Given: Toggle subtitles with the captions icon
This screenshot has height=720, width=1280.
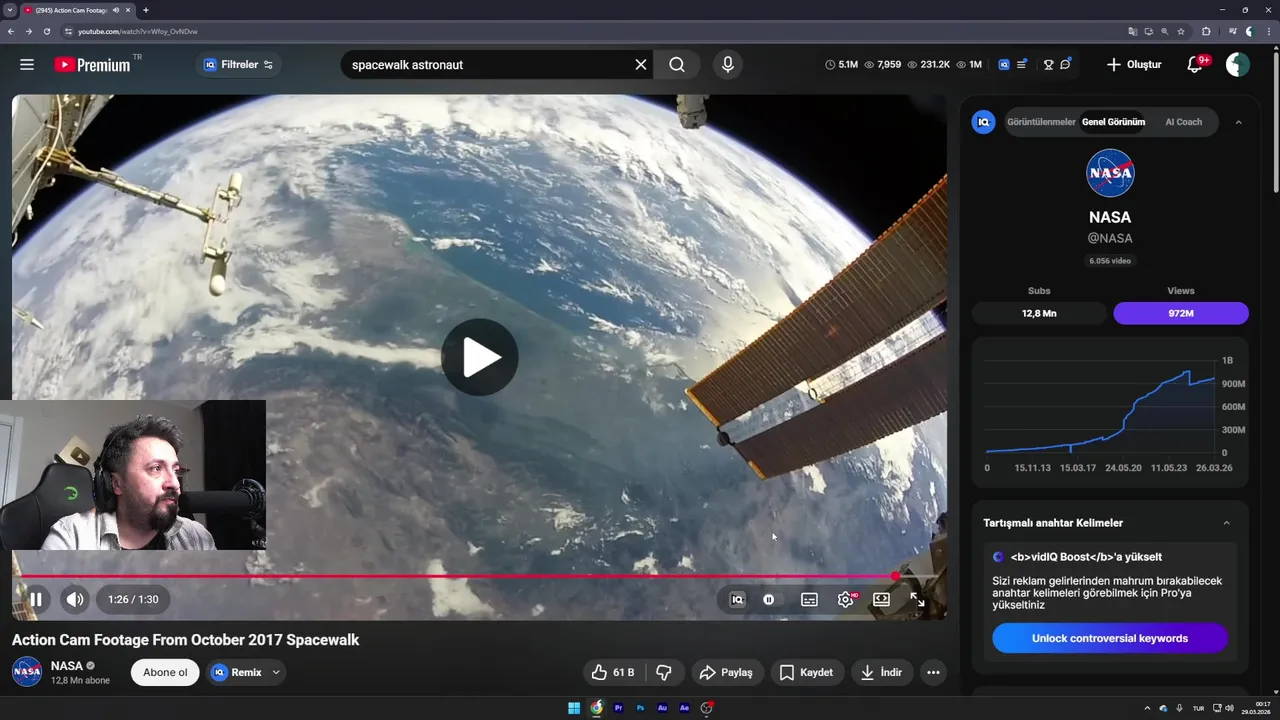Looking at the screenshot, I should click(x=809, y=600).
